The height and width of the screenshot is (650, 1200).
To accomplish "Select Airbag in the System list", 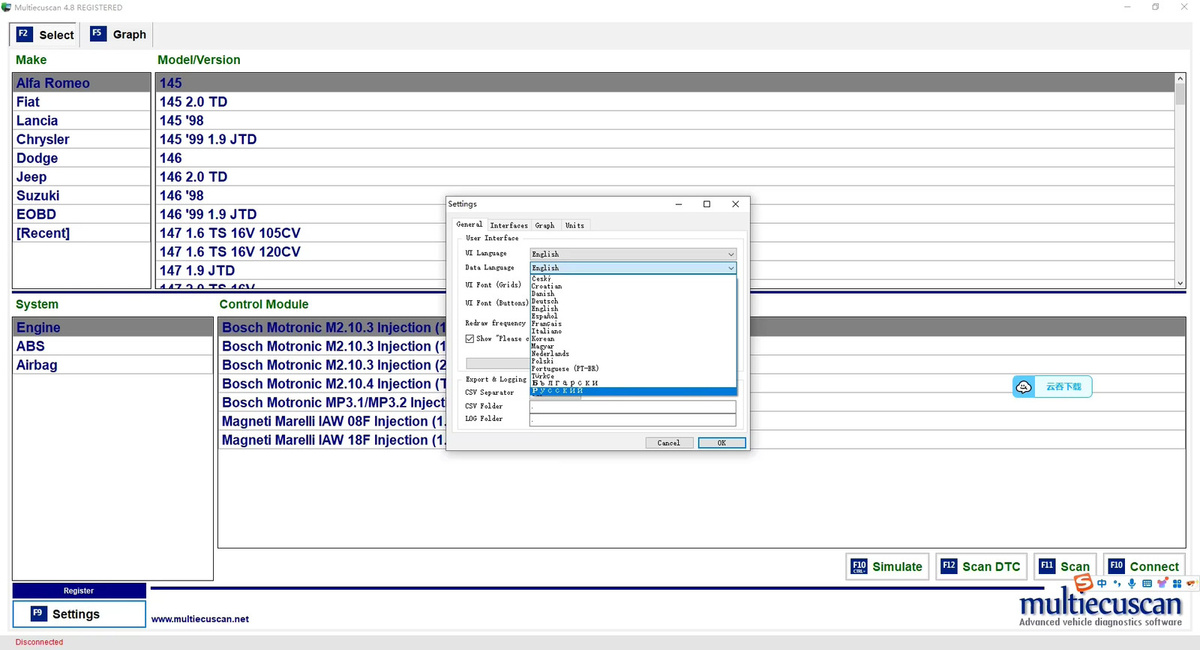I will (113, 365).
